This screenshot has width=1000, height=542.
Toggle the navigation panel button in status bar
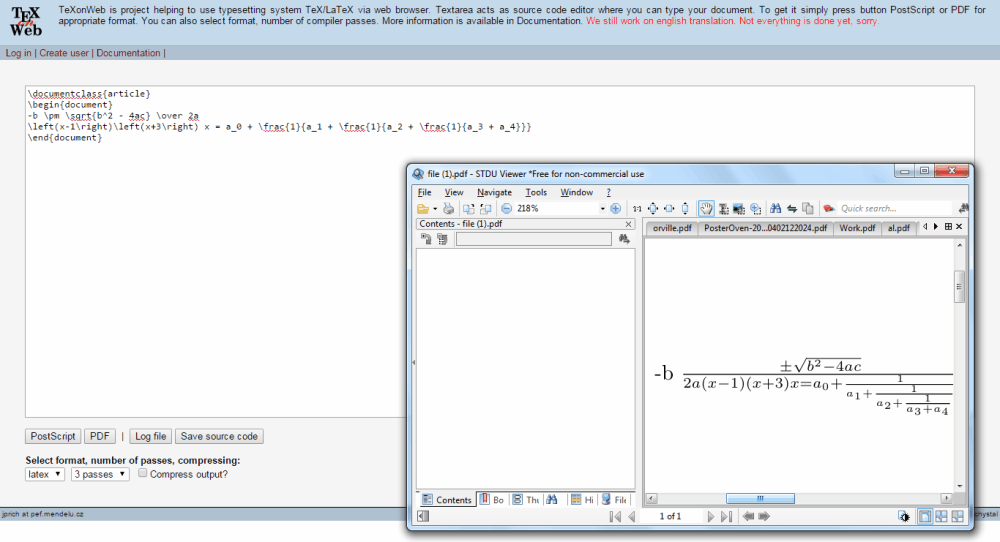point(423,516)
